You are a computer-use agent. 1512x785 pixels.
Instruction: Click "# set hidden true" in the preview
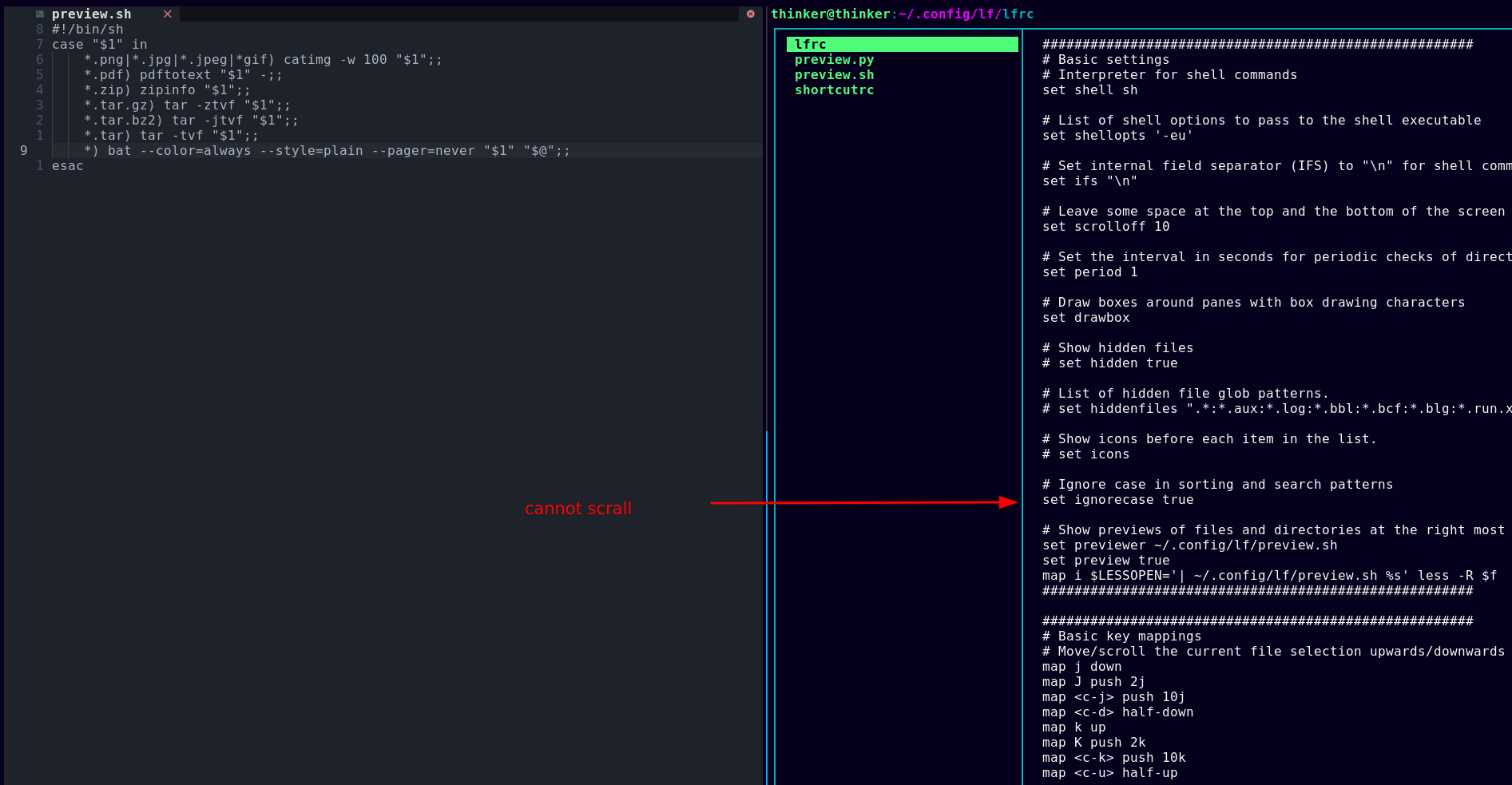coord(1109,363)
